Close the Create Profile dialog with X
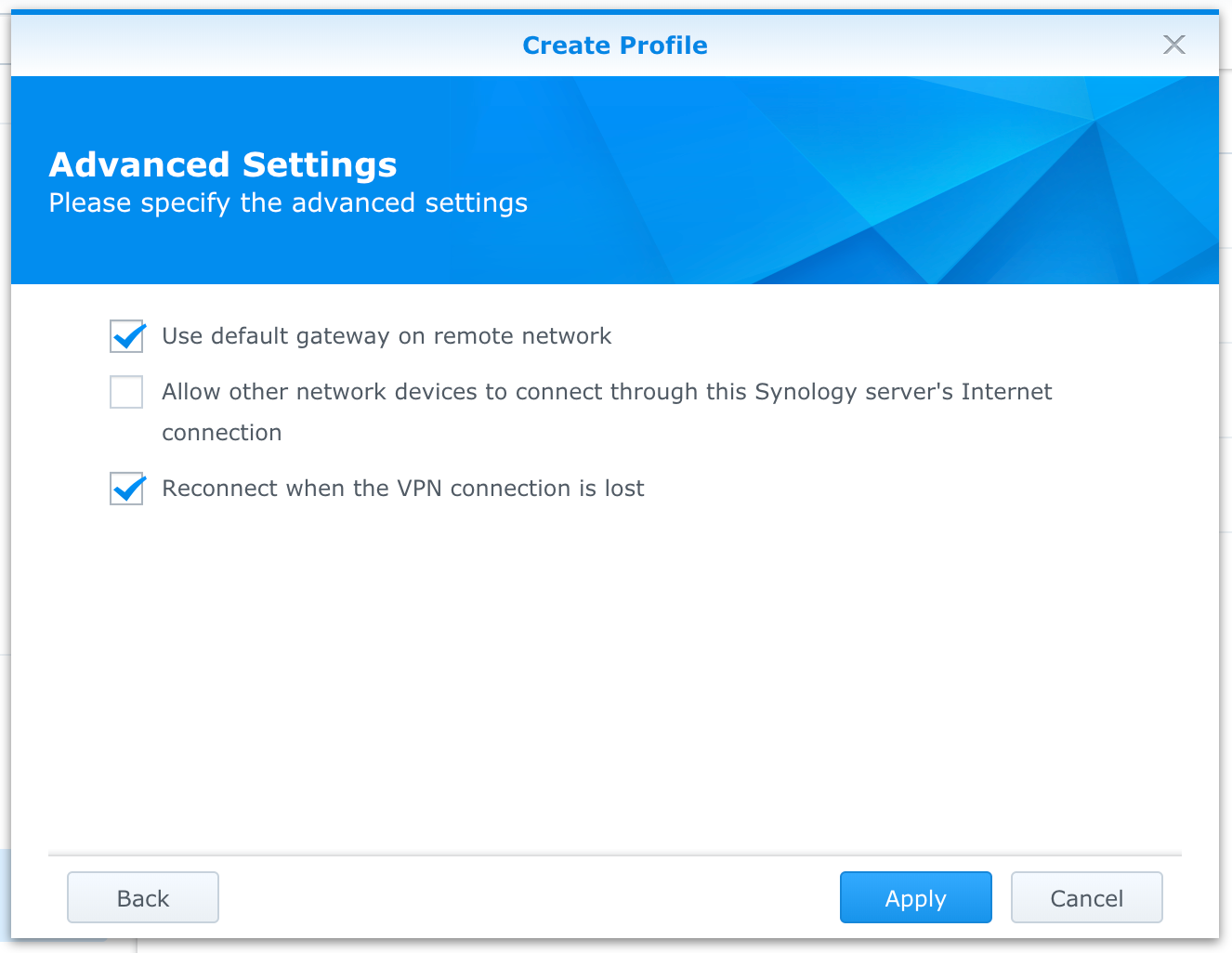The height and width of the screenshot is (953, 1232). [x=1174, y=45]
